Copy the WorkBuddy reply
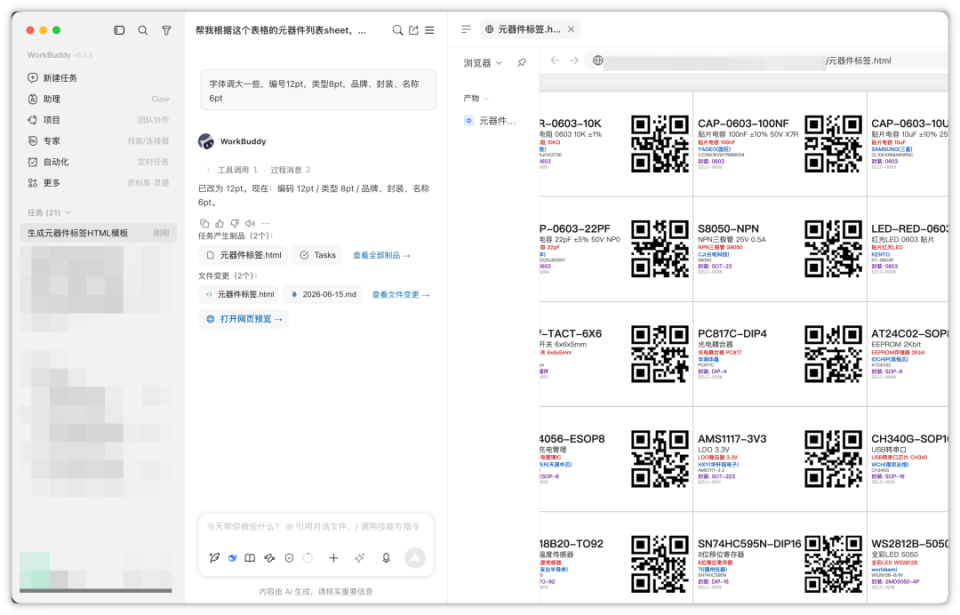 tap(204, 224)
